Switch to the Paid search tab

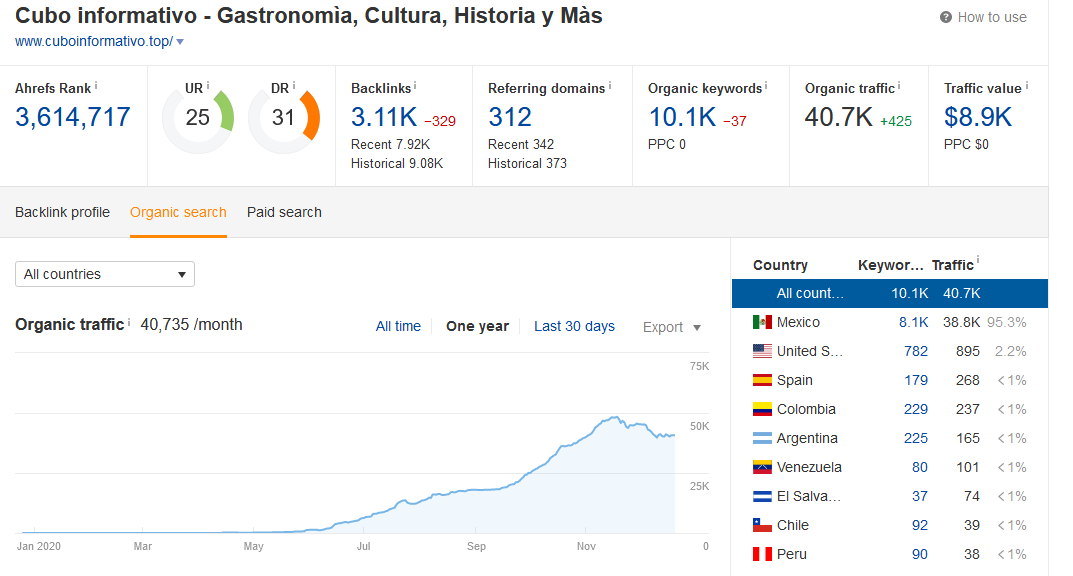pyautogui.click(x=284, y=212)
